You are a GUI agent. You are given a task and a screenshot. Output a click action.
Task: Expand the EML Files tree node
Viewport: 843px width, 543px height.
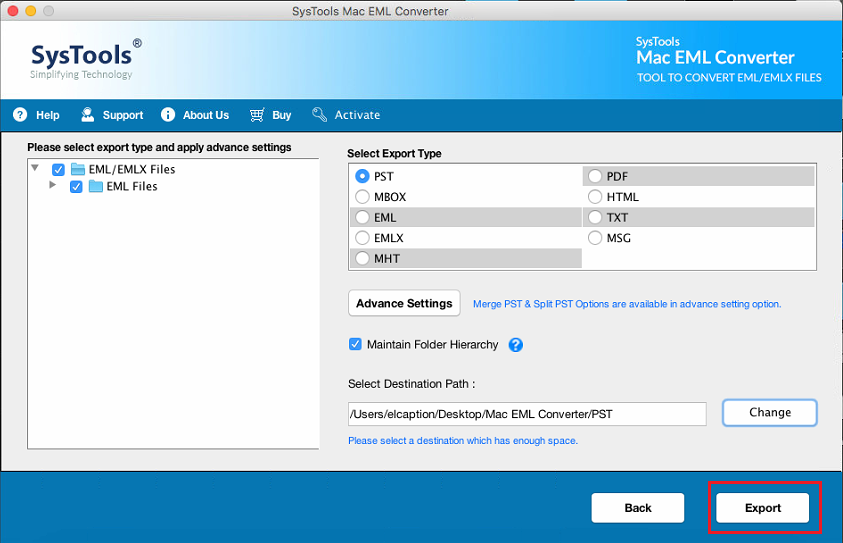53,185
